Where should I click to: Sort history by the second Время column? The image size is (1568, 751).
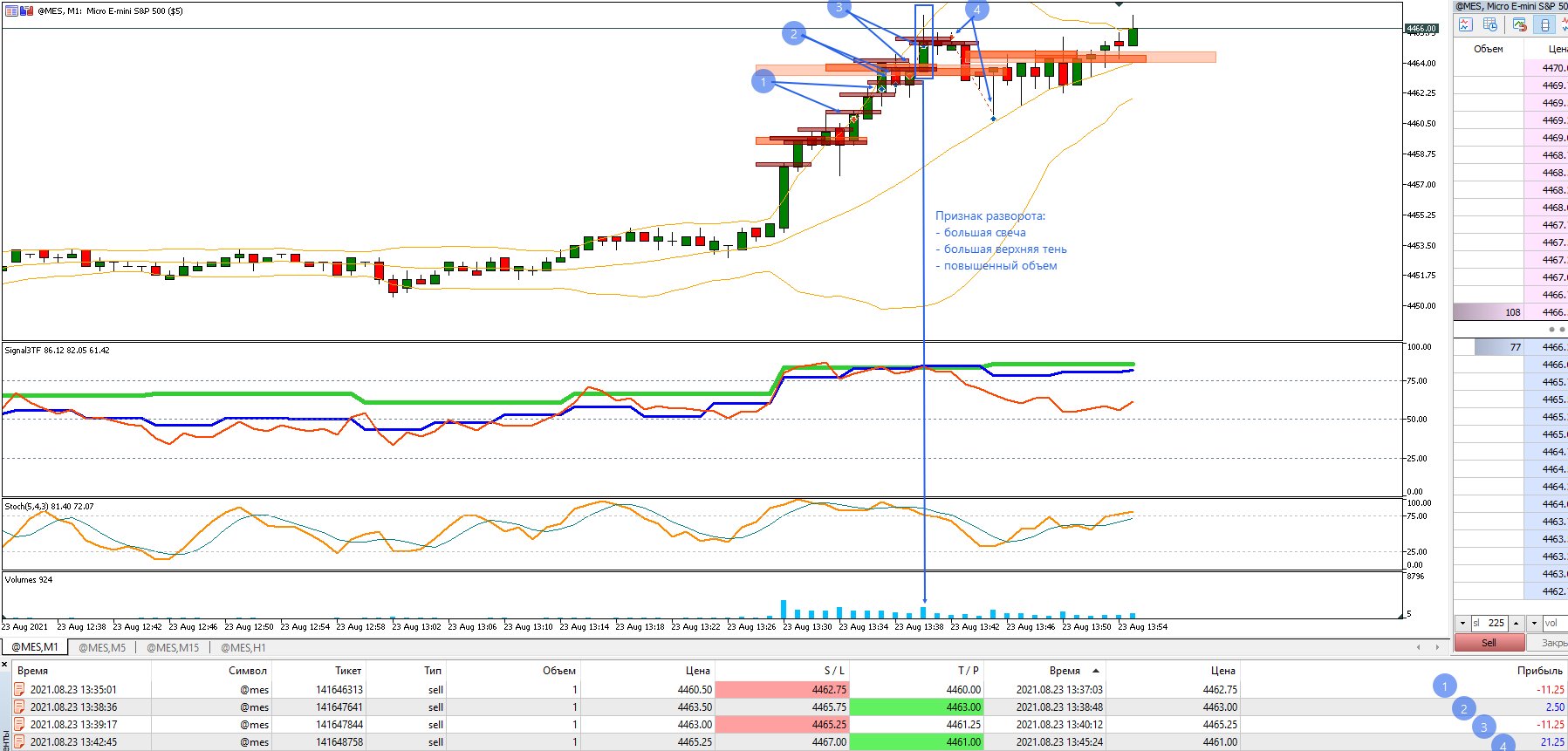click(1065, 671)
